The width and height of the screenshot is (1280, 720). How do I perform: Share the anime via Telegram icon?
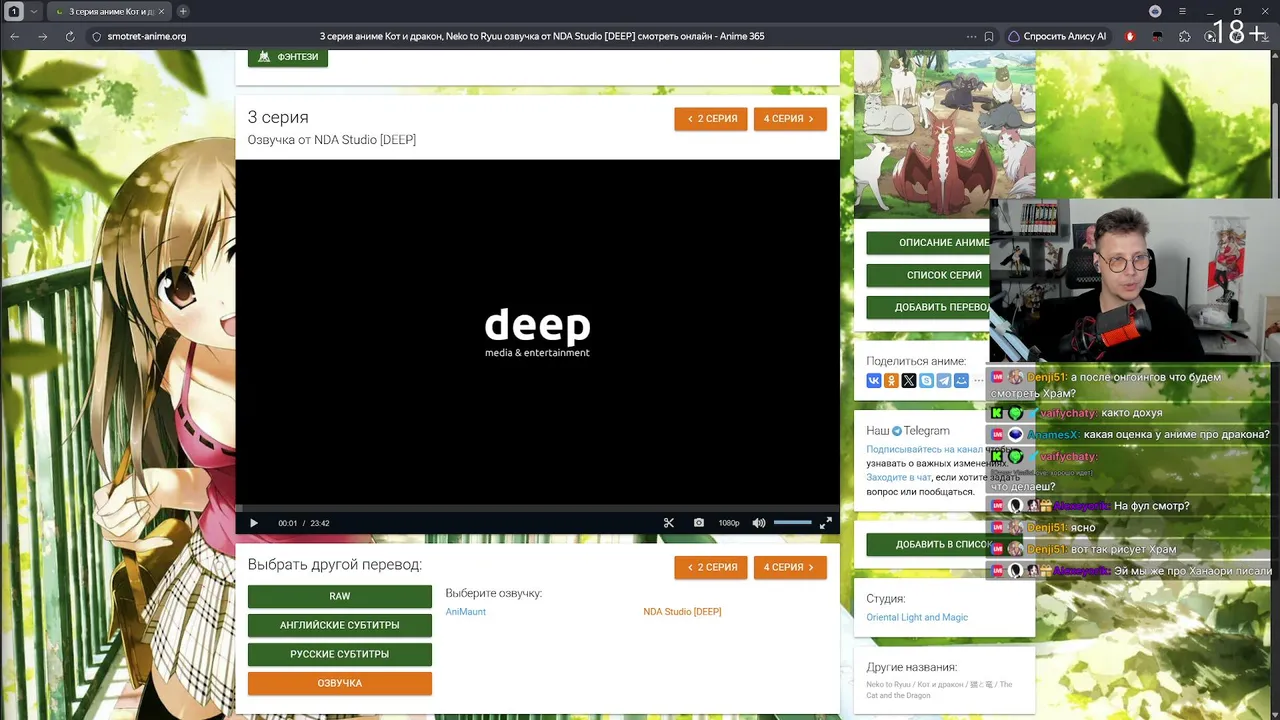click(944, 381)
